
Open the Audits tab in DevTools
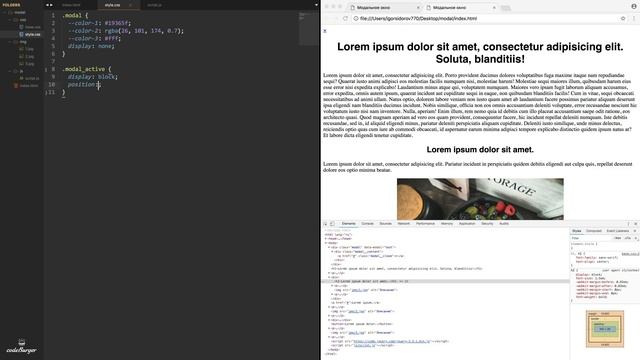(x=504, y=224)
